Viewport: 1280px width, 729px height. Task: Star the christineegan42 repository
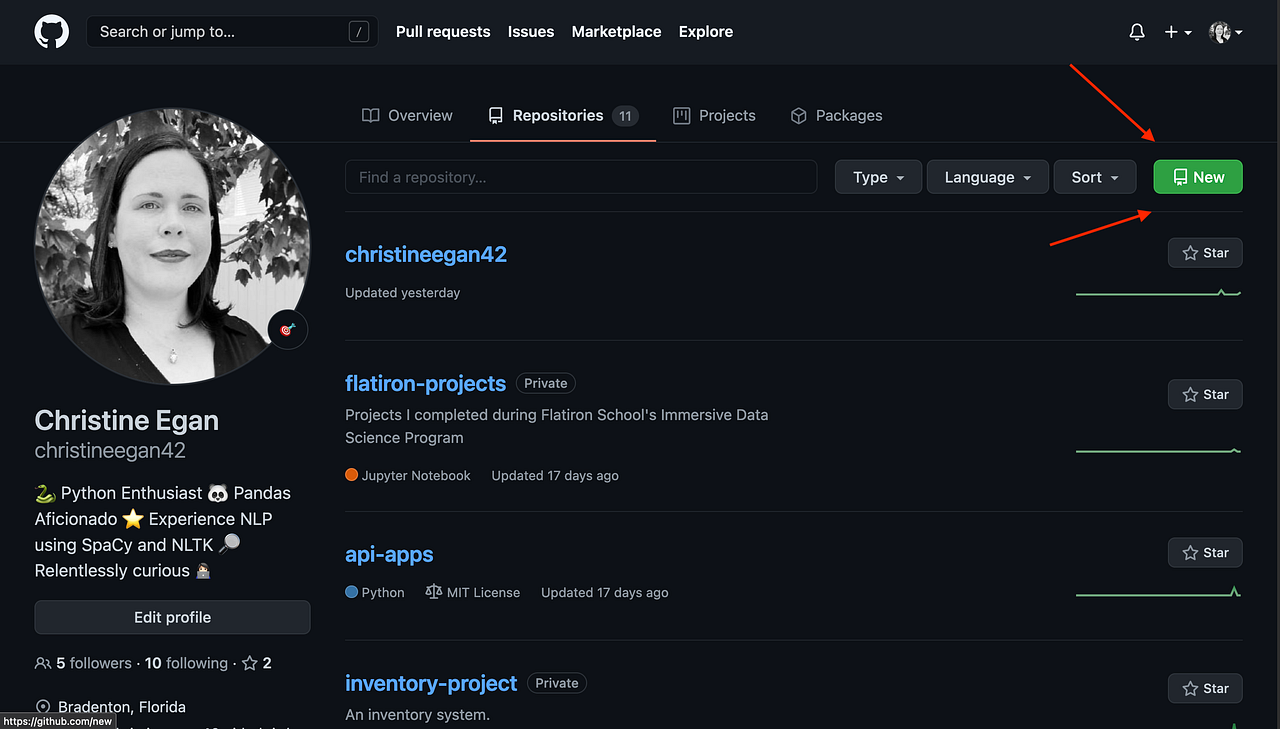(x=1204, y=252)
